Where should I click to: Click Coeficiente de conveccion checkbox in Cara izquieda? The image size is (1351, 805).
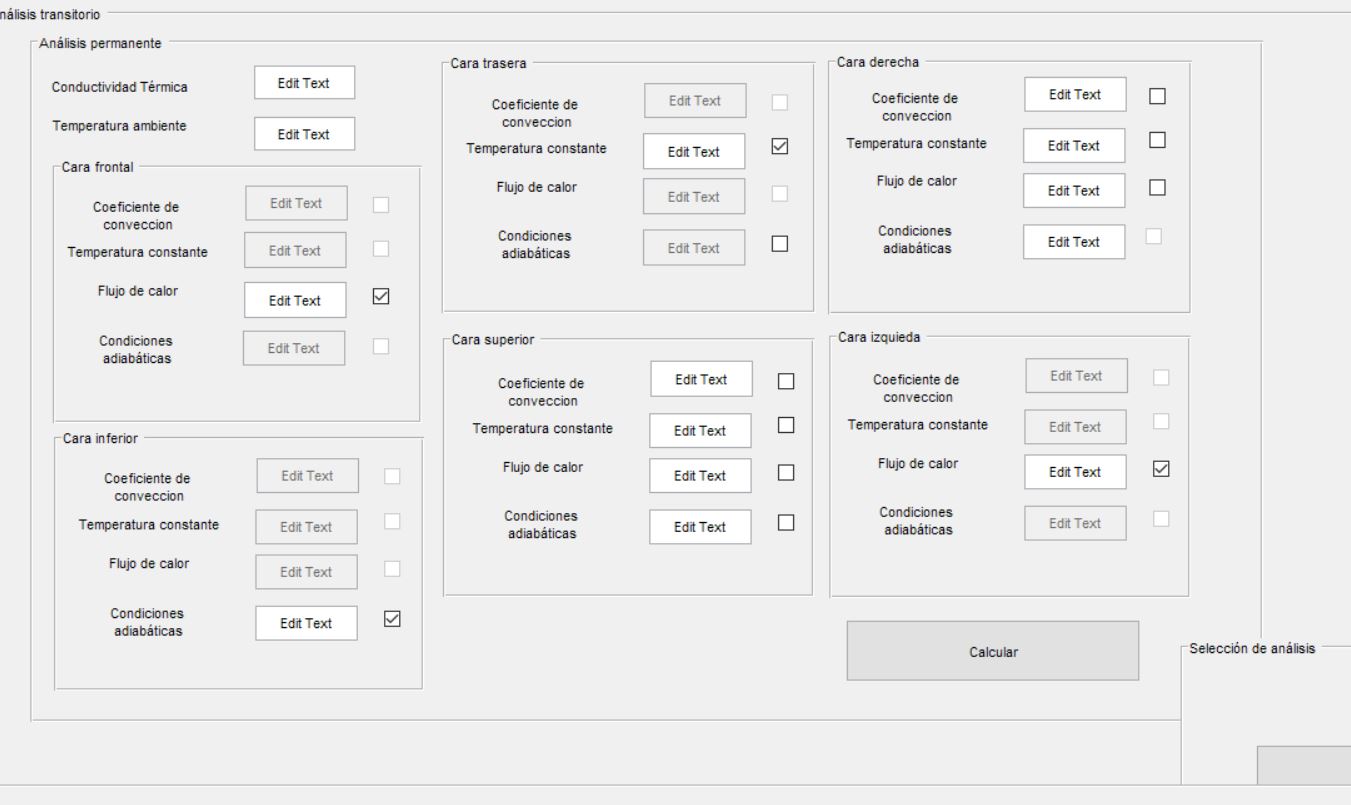pyautogui.click(x=1161, y=378)
